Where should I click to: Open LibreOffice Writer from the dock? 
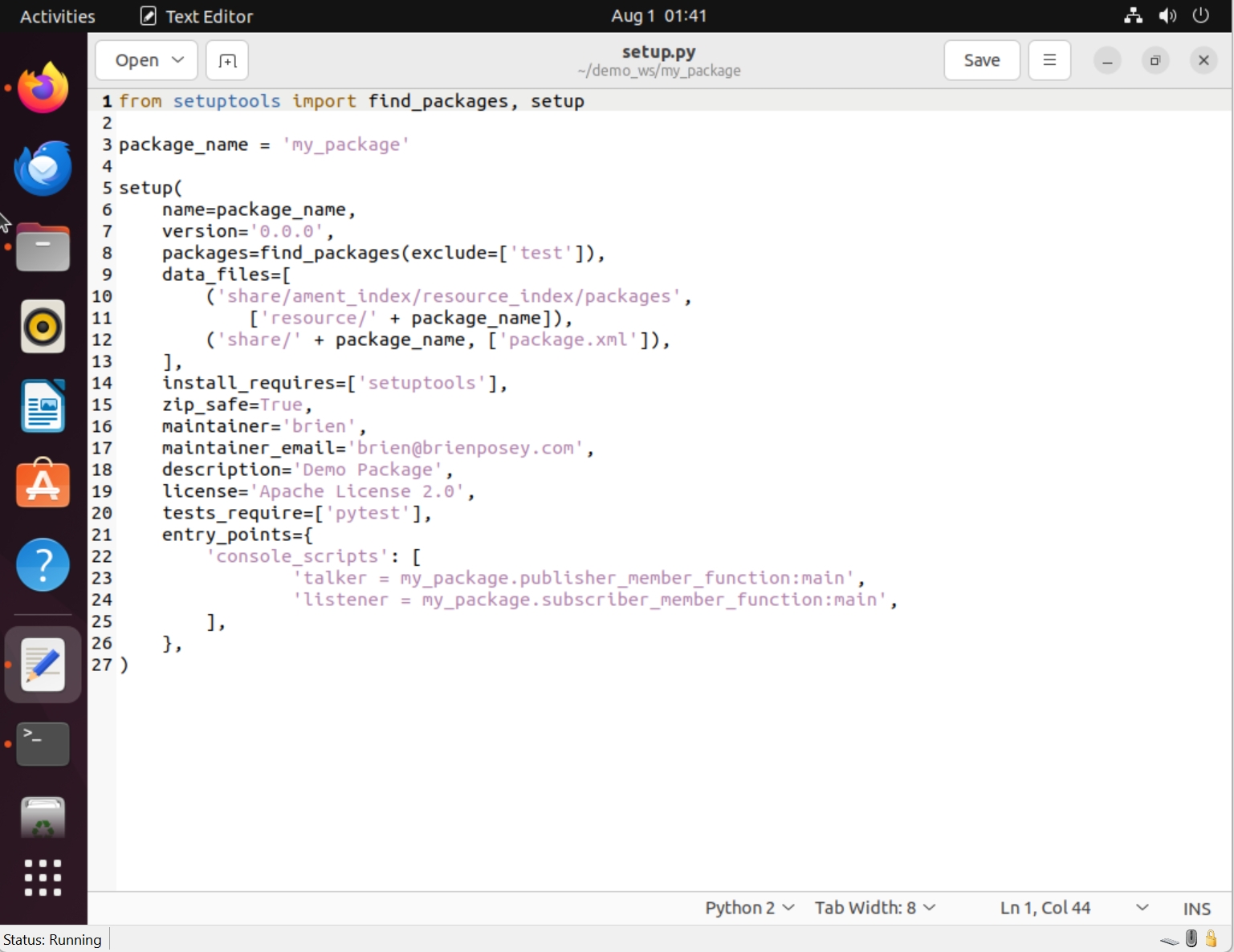click(x=43, y=406)
